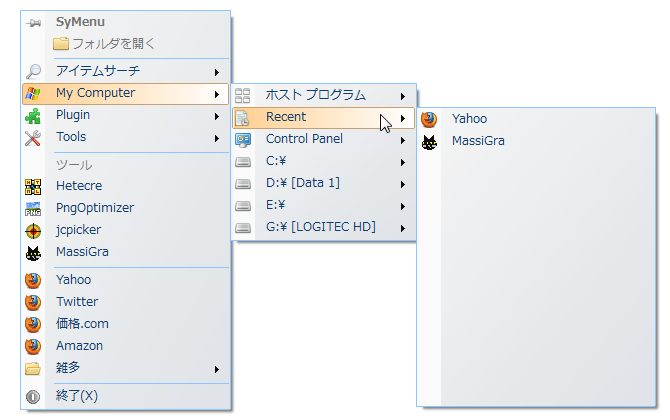This screenshot has height=420, width=670.
Task: Click the Control Panel icon
Action: [243, 140]
